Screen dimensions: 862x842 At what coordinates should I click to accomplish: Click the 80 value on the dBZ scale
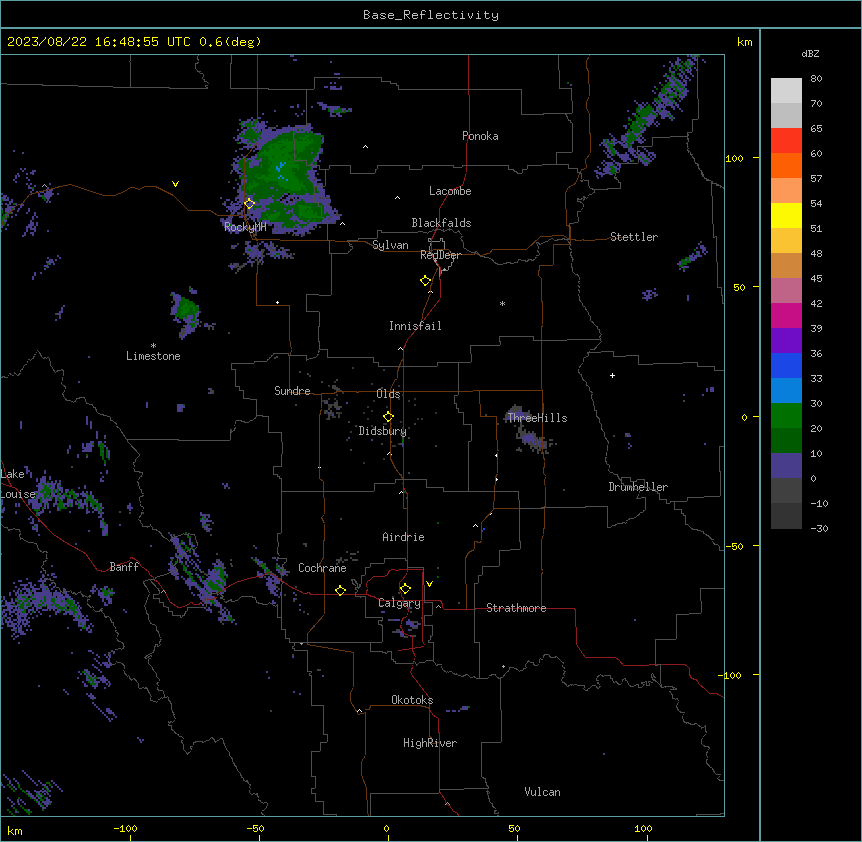(816, 79)
